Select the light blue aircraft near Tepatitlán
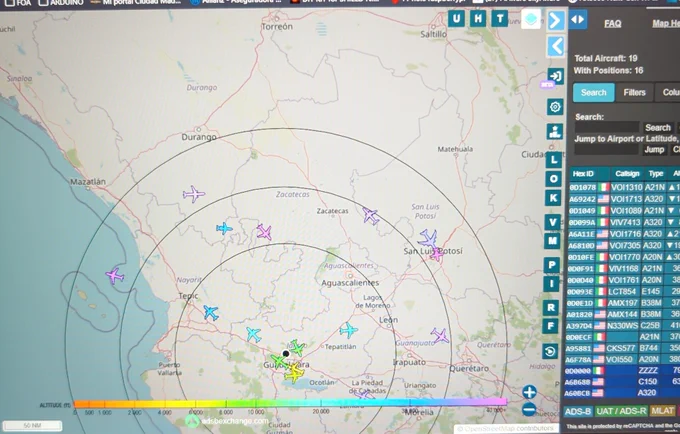This screenshot has width=680, height=434. (x=348, y=330)
